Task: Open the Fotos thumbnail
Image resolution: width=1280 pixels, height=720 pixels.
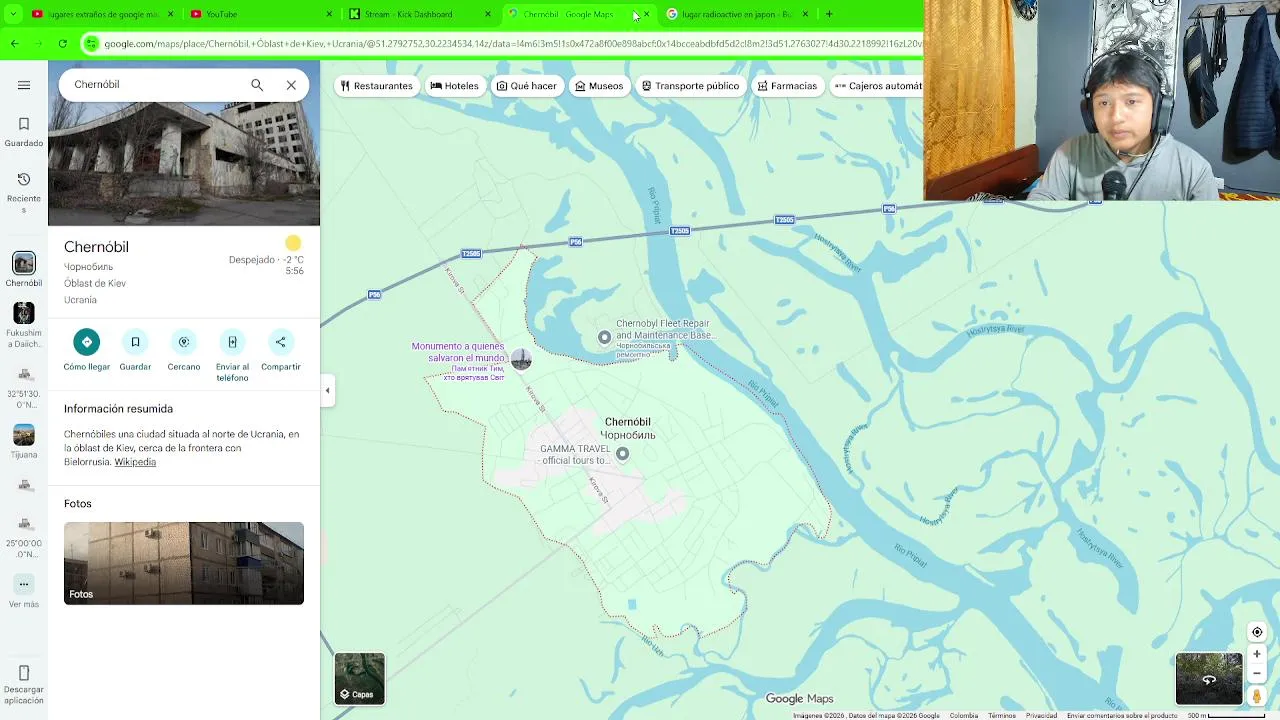Action: 184,563
